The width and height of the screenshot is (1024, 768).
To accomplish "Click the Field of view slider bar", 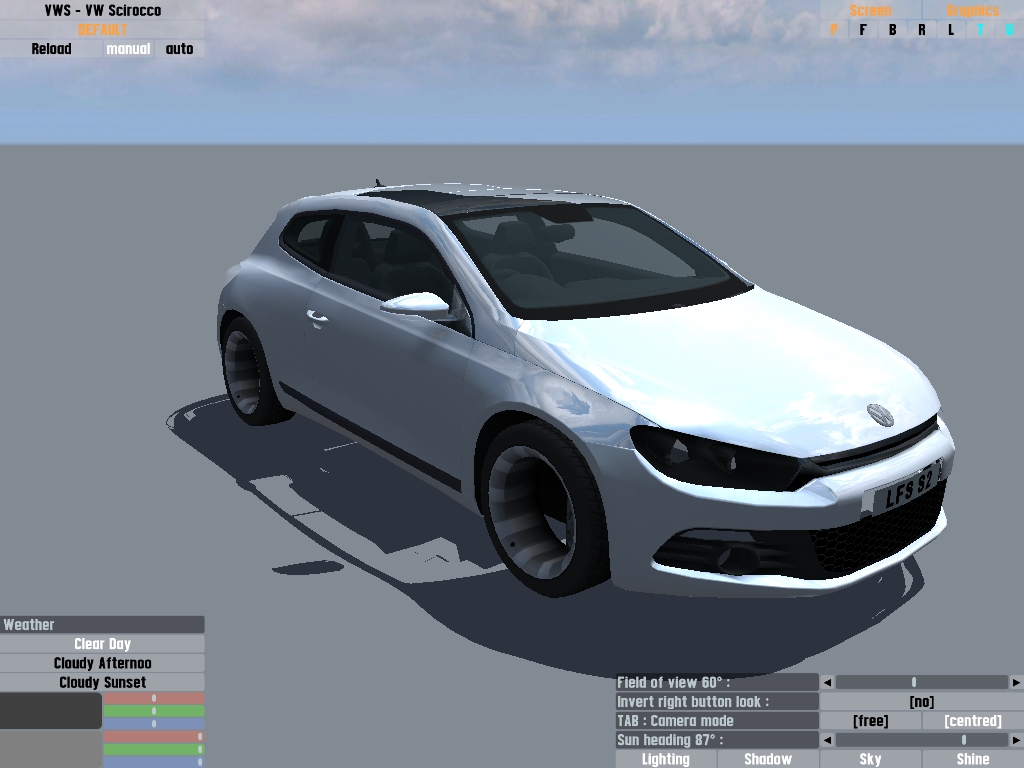I will tap(921, 682).
